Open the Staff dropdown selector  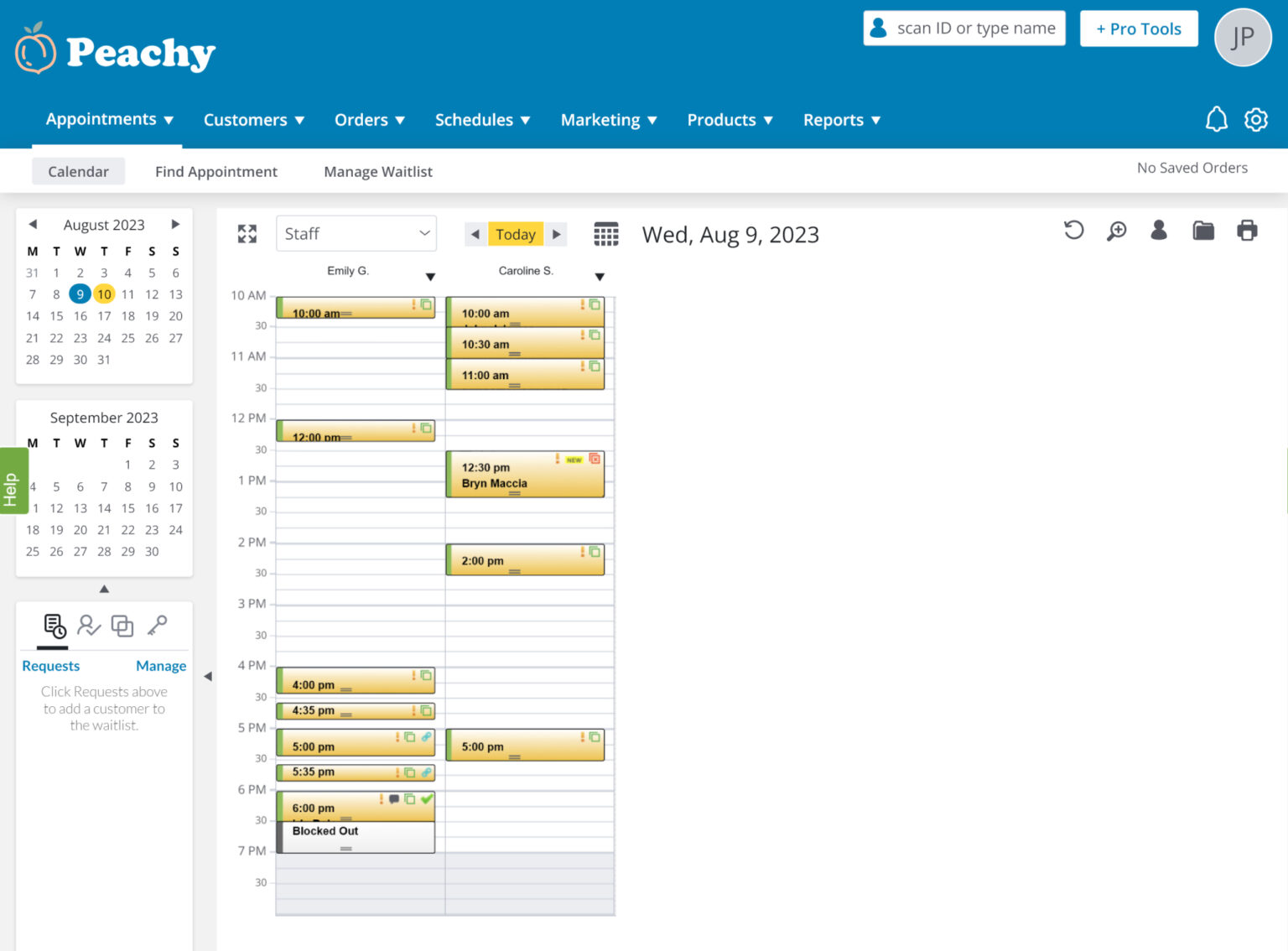pos(356,234)
